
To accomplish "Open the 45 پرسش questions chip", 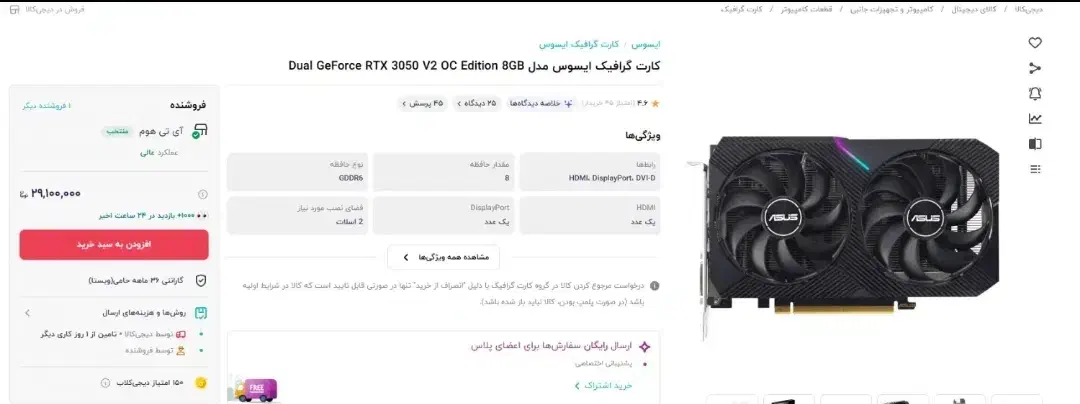I will 422,103.
